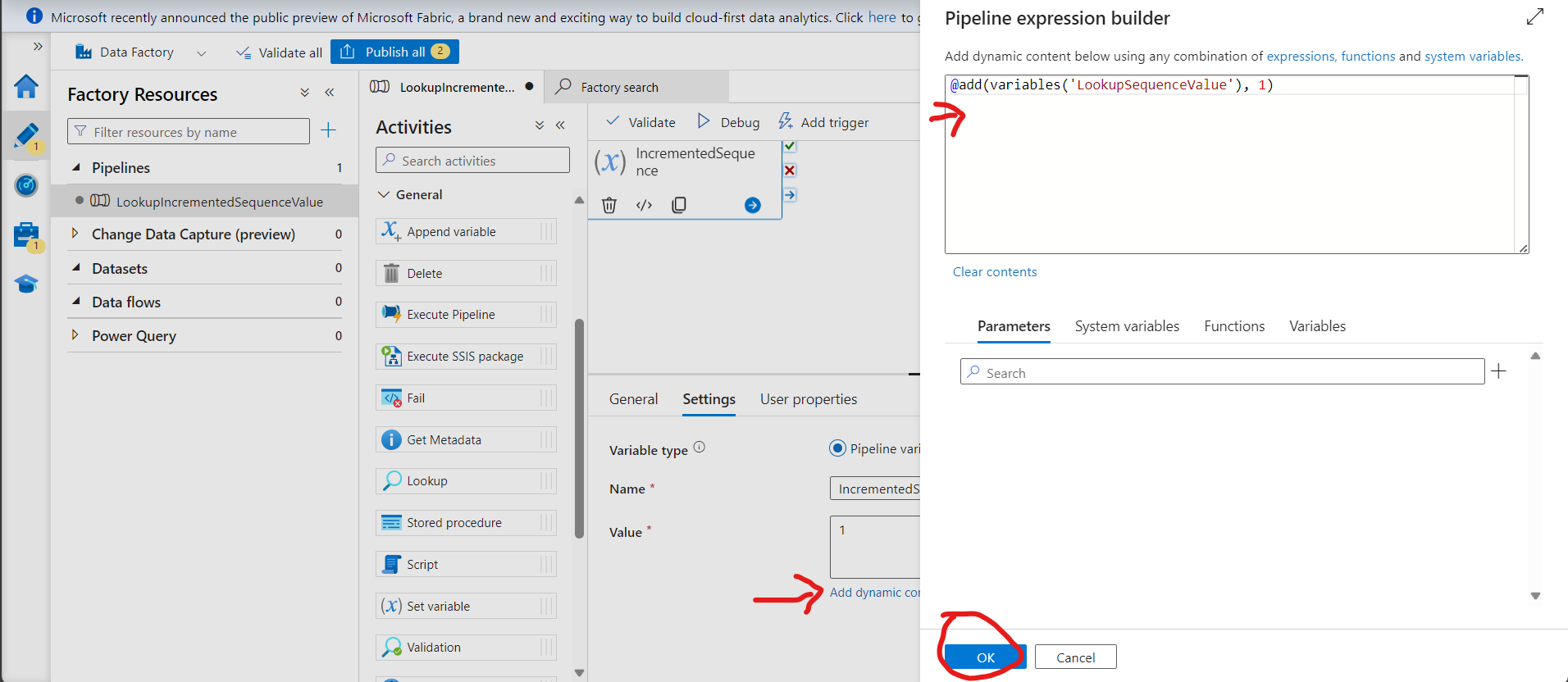The width and height of the screenshot is (1568, 682).
Task: Collapse the Pipelines section
Action: point(76,167)
